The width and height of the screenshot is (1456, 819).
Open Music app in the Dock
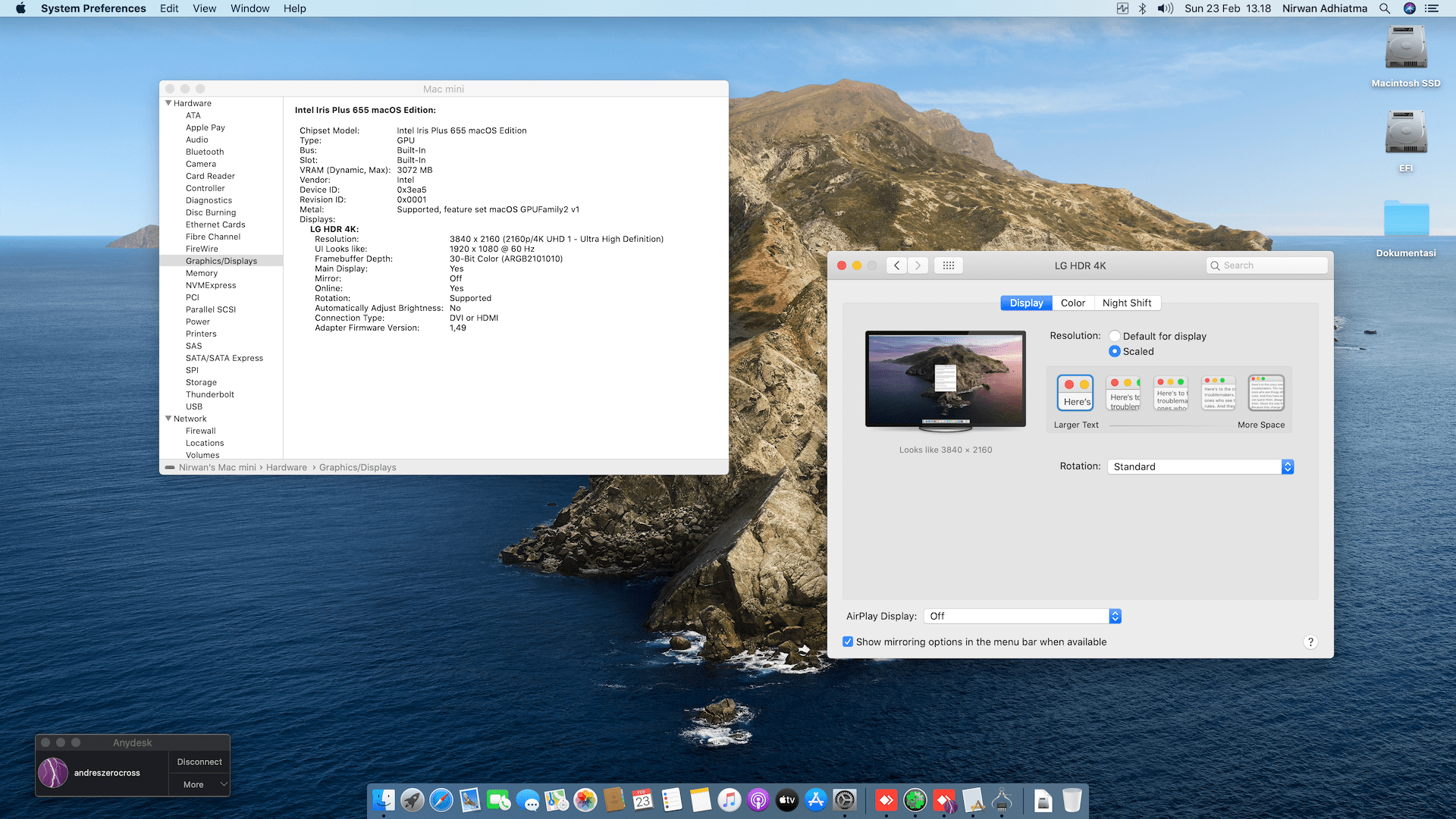[730, 800]
